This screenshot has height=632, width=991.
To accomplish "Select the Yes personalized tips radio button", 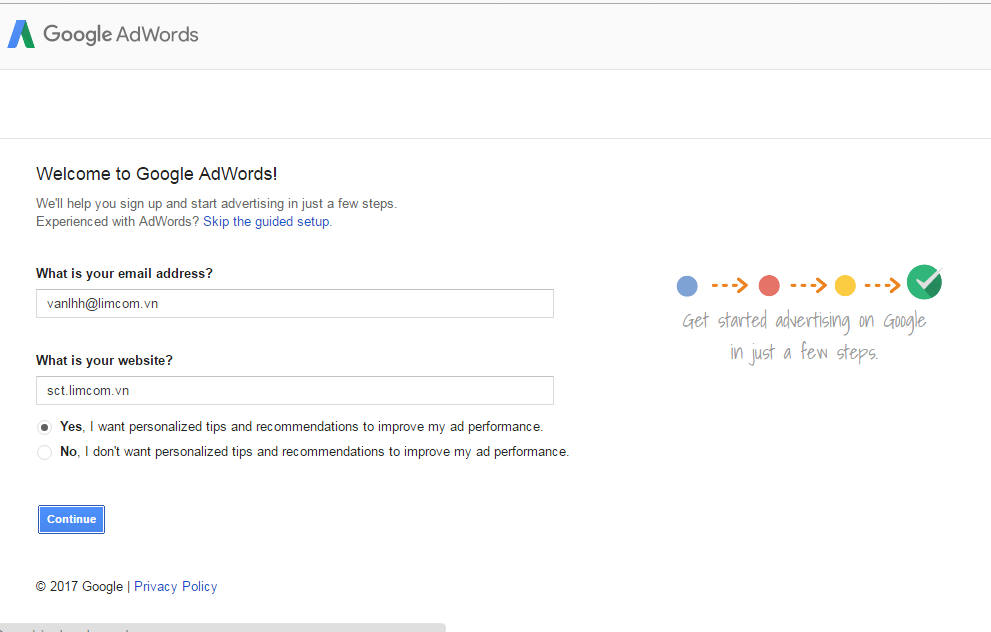I will (45, 427).
